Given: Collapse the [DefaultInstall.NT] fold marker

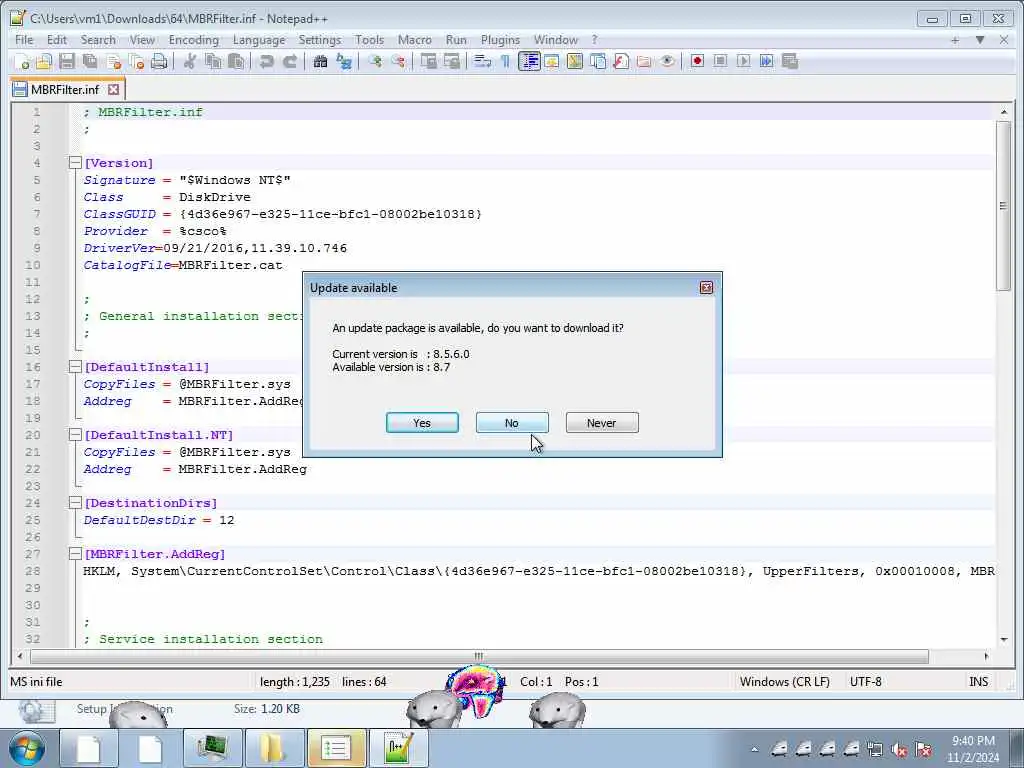Looking at the screenshot, I should tap(75, 435).
